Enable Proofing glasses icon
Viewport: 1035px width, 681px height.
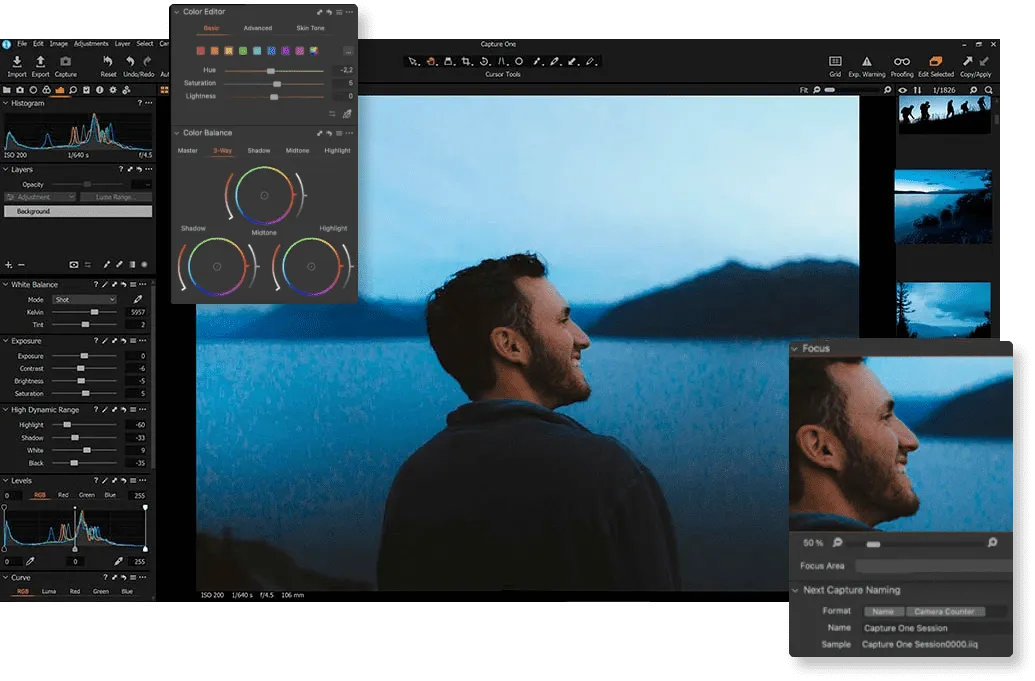(902, 64)
